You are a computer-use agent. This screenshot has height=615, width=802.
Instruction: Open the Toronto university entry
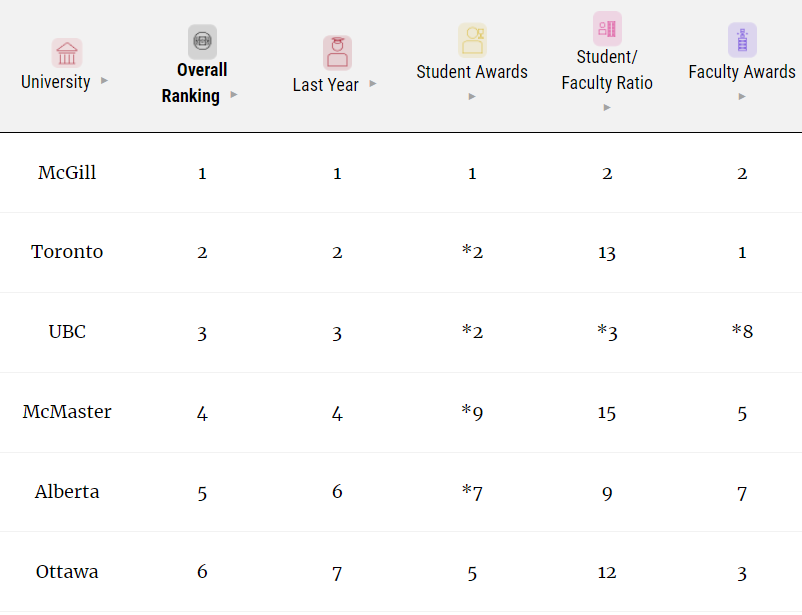(67, 252)
